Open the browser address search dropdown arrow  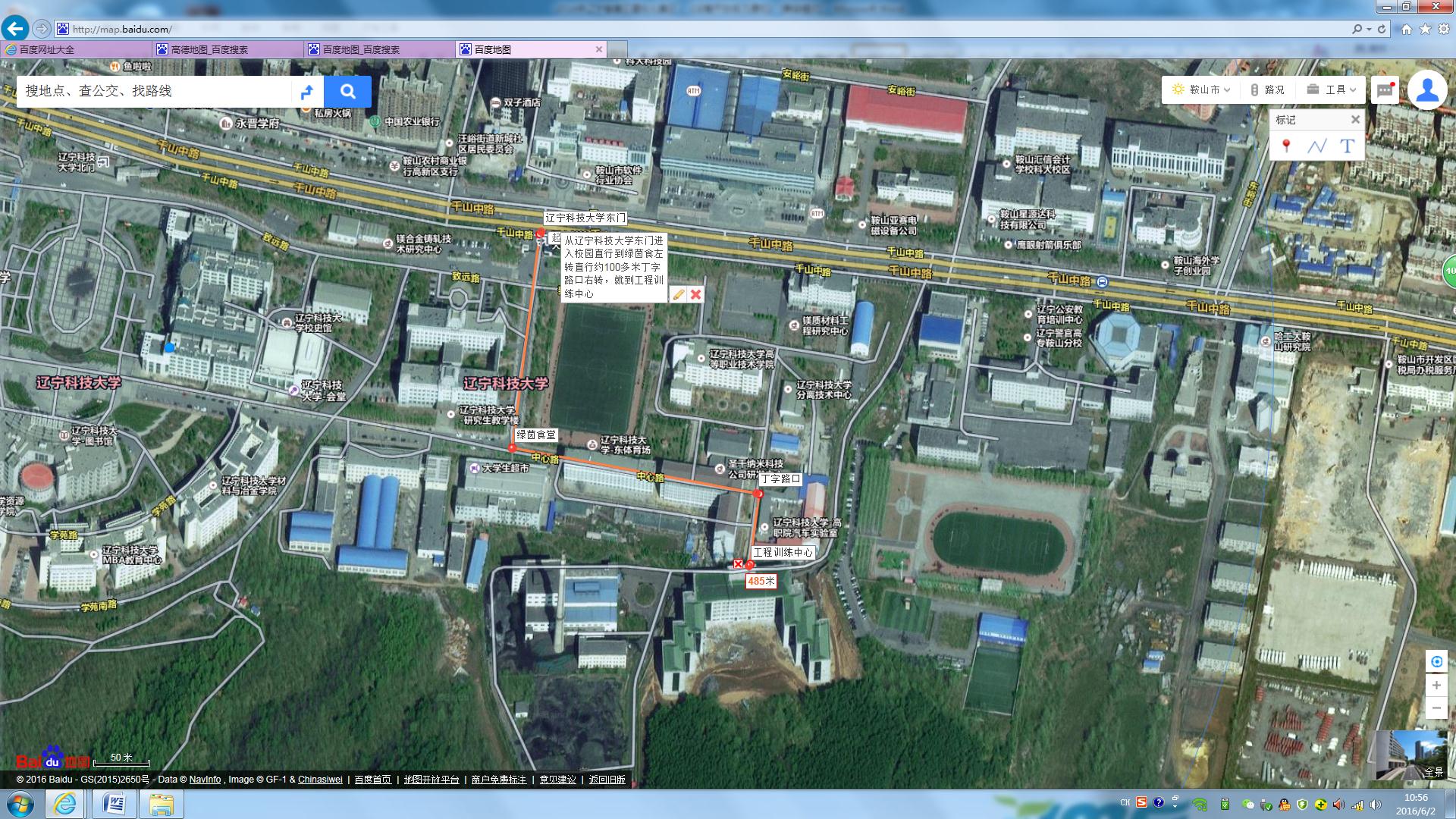click(1369, 29)
